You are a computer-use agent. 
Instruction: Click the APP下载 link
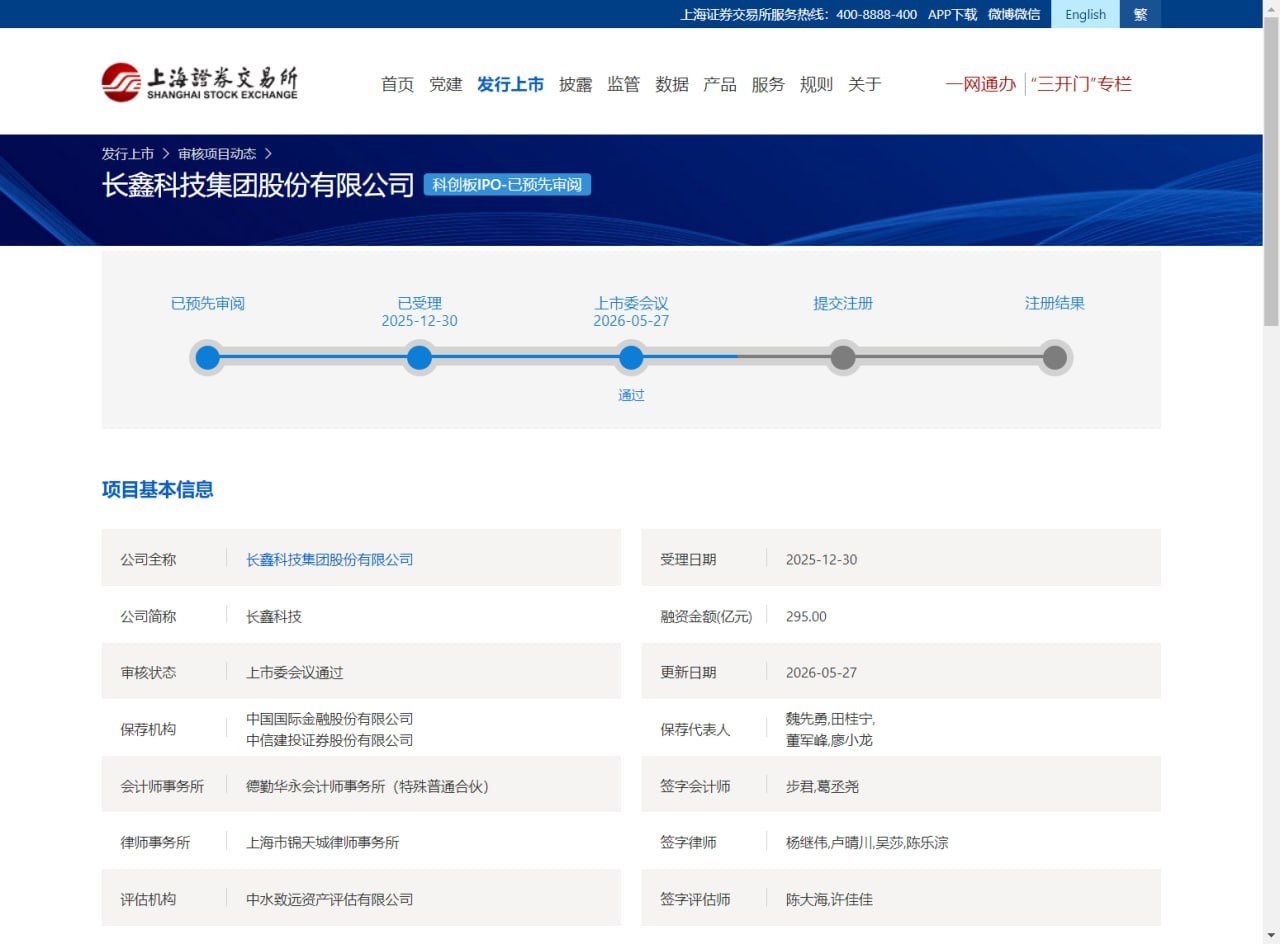(x=952, y=14)
